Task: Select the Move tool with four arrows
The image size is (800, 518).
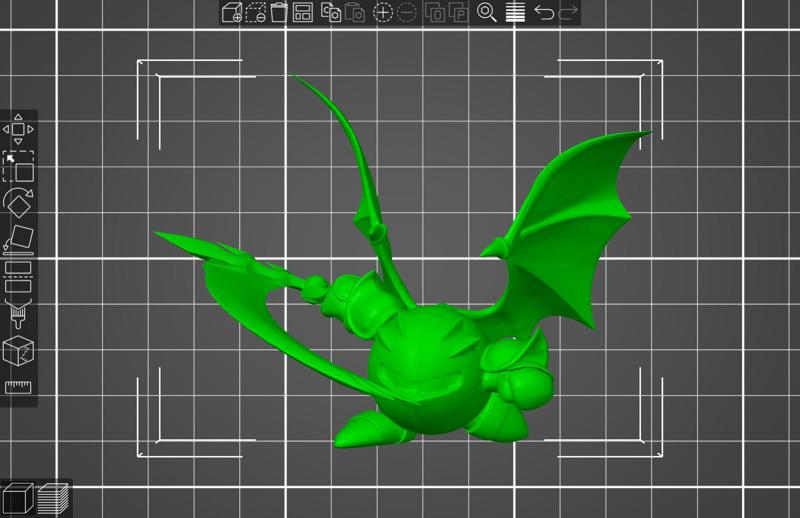Action: 18,129
